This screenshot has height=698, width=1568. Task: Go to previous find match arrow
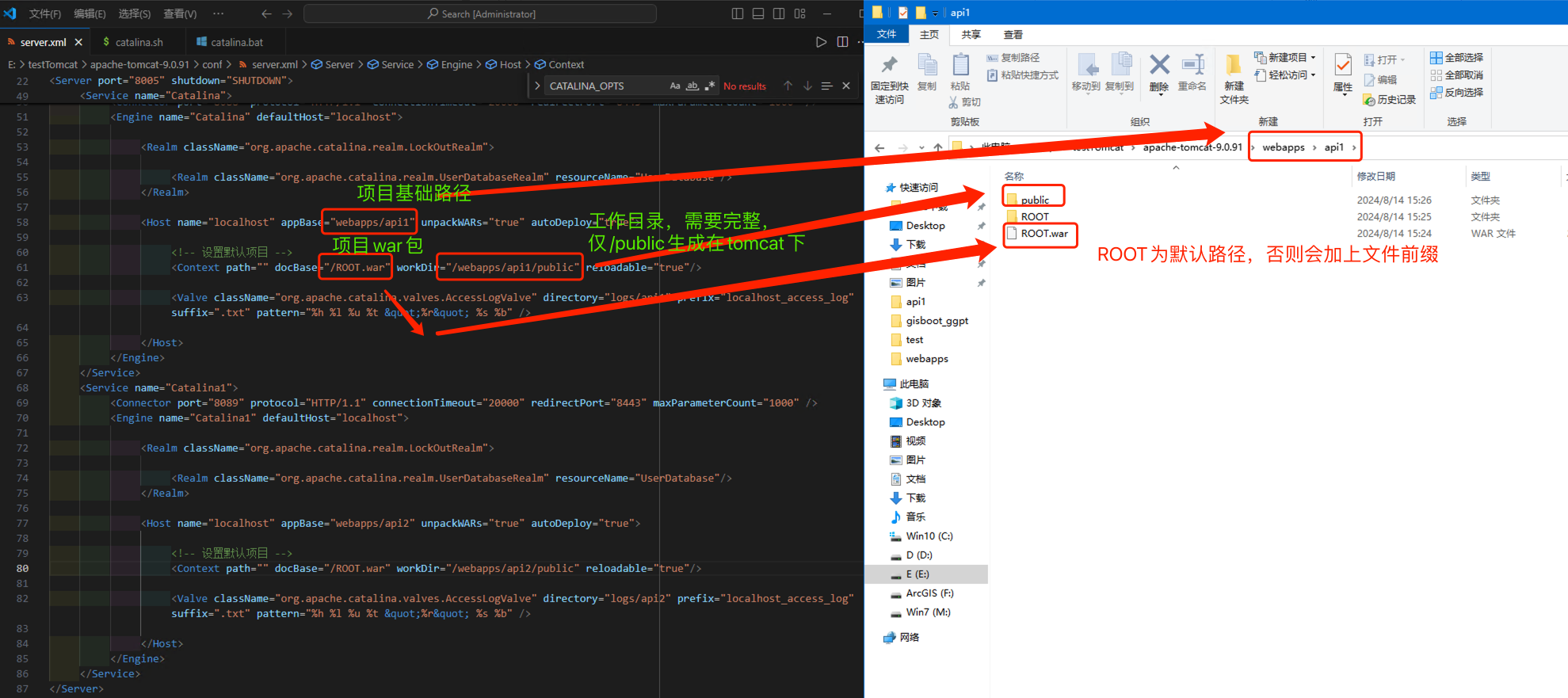point(788,86)
